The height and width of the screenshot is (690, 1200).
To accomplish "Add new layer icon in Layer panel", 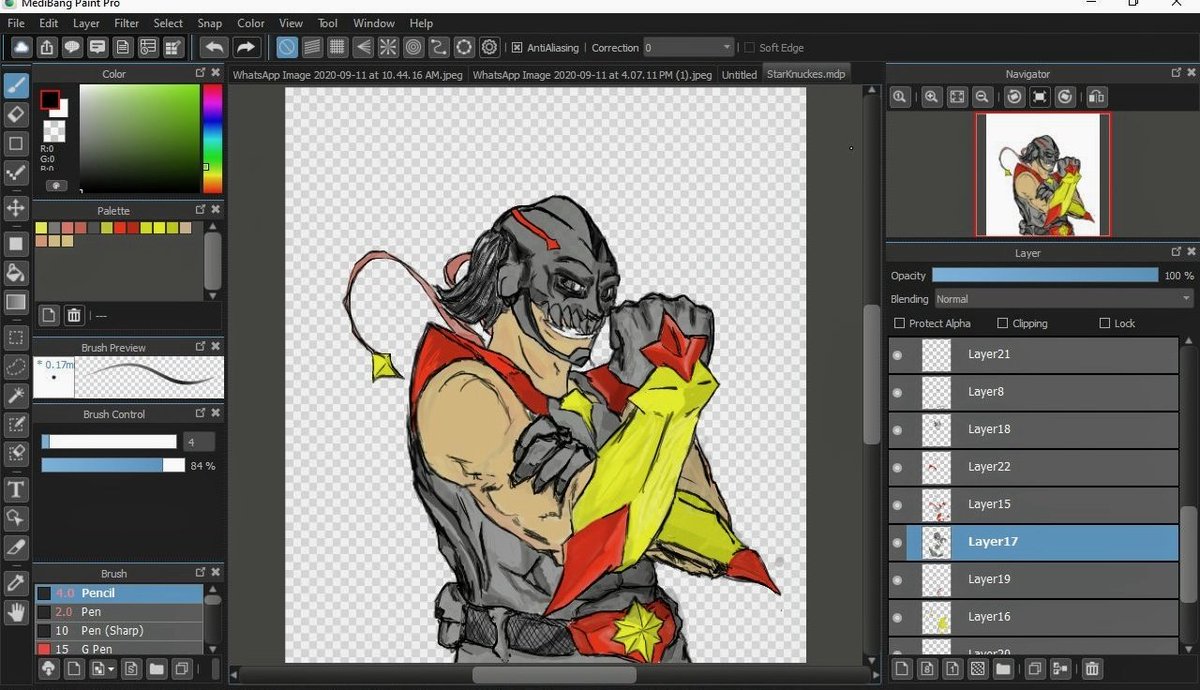I will 901,668.
